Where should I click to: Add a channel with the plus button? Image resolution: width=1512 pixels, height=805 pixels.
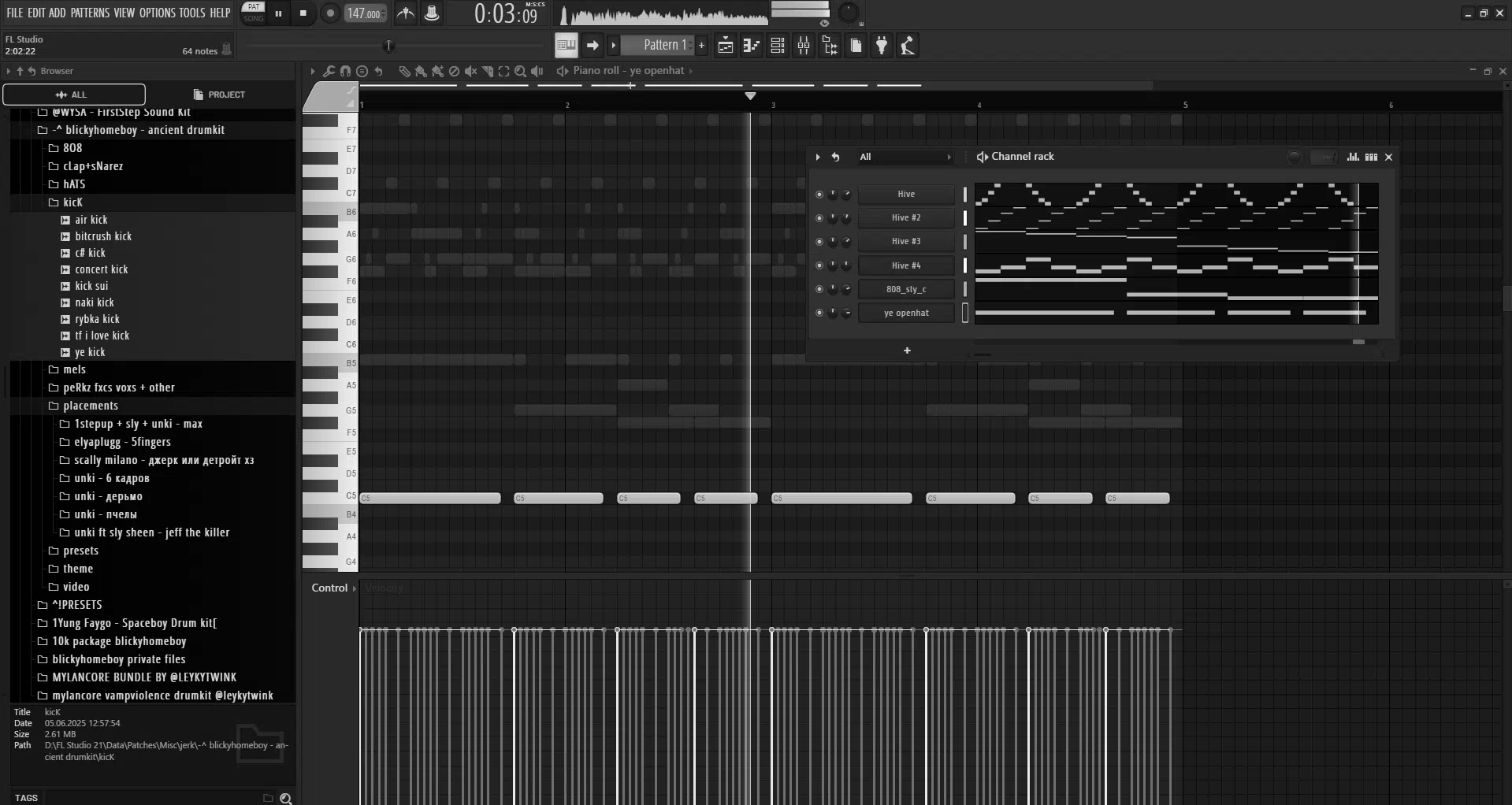point(907,351)
